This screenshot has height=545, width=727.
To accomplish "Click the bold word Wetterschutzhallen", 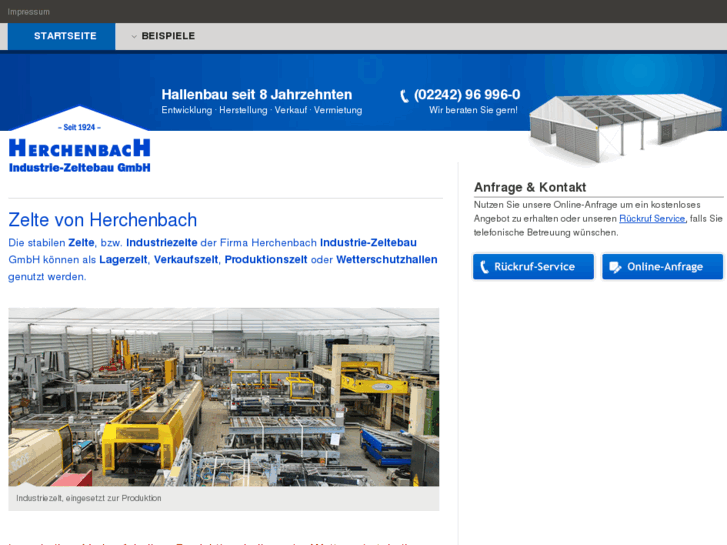I will (x=387, y=260).
